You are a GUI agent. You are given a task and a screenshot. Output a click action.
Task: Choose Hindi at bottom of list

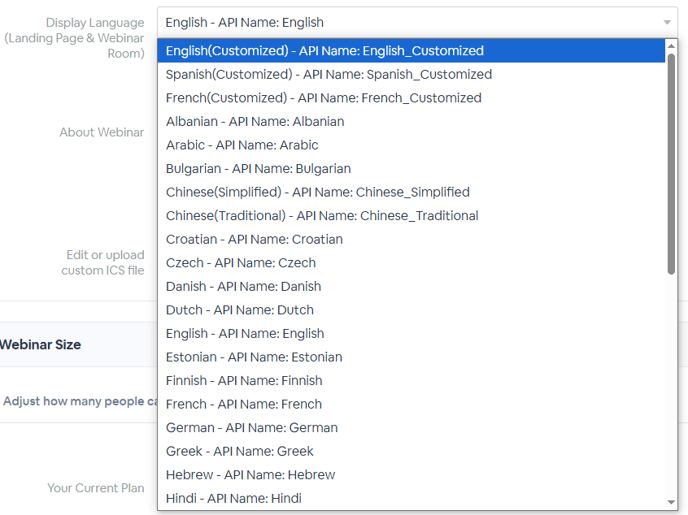click(411, 498)
